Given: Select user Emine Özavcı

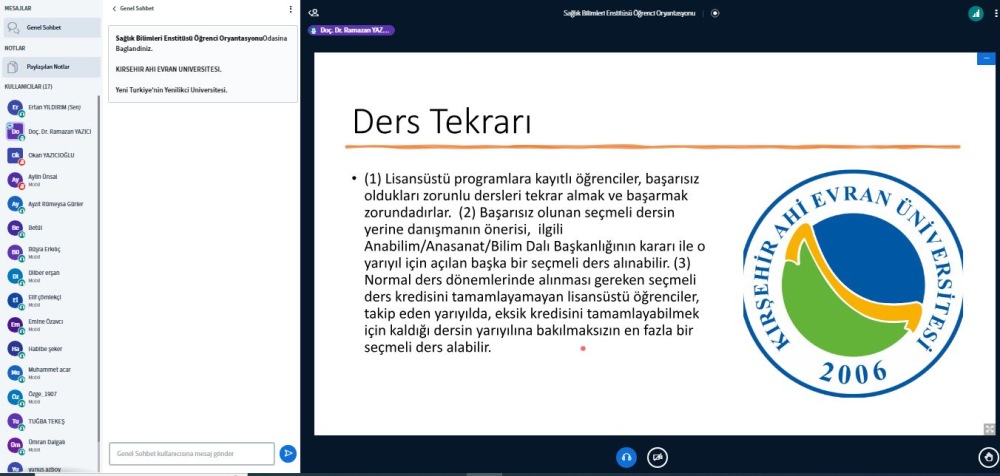Looking at the screenshot, I should click(x=50, y=324).
